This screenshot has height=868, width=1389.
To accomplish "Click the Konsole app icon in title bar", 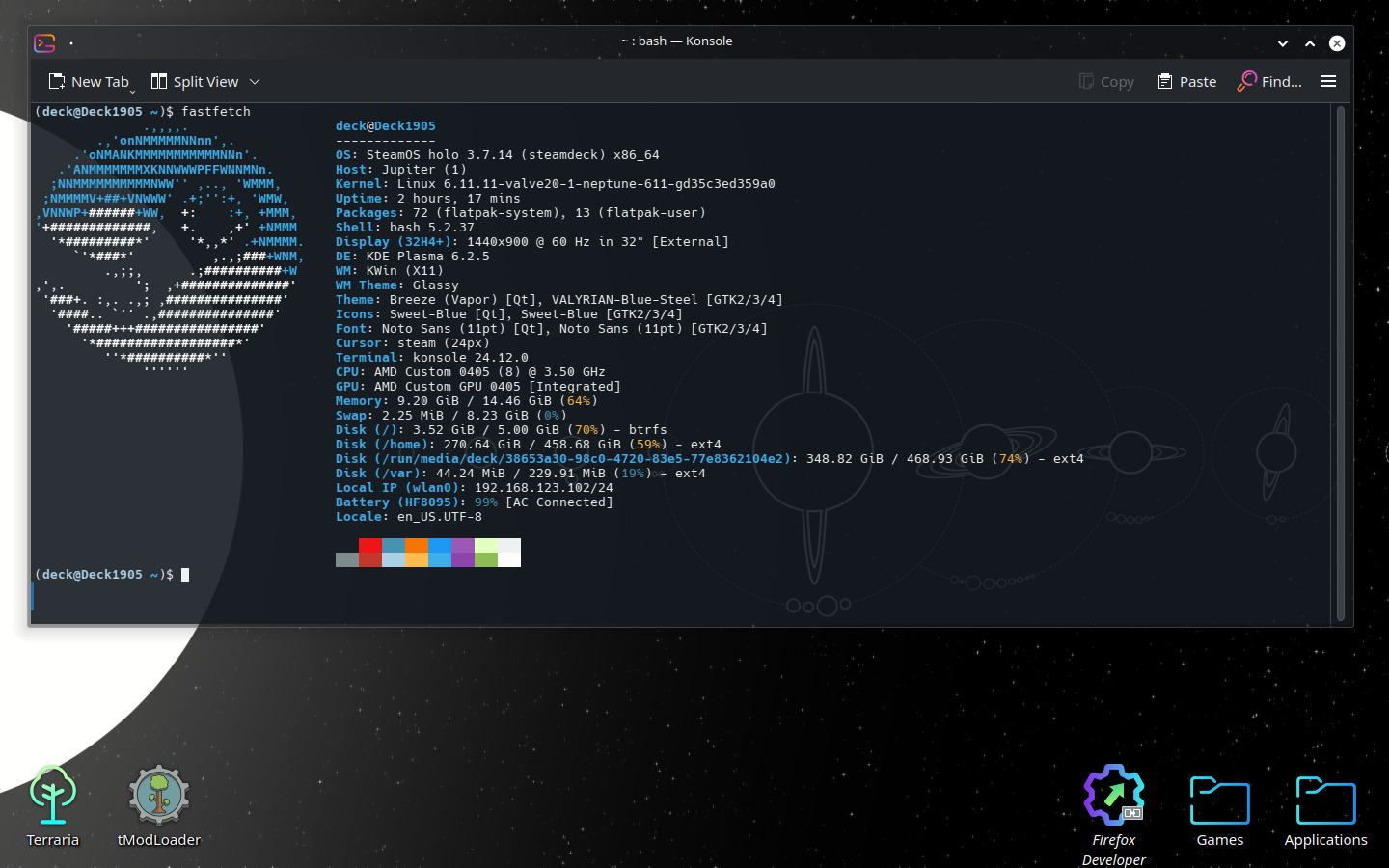I will click(44, 43).
